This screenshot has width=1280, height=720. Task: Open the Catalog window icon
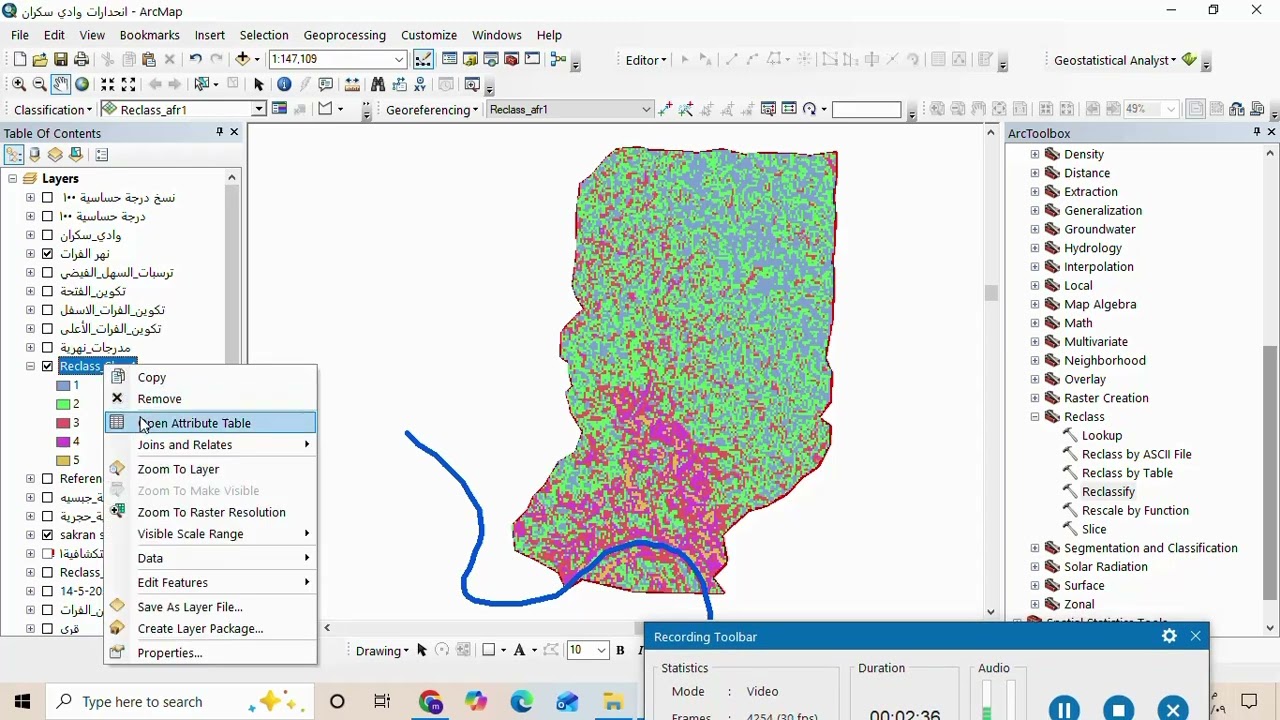[x=471, y=59]
